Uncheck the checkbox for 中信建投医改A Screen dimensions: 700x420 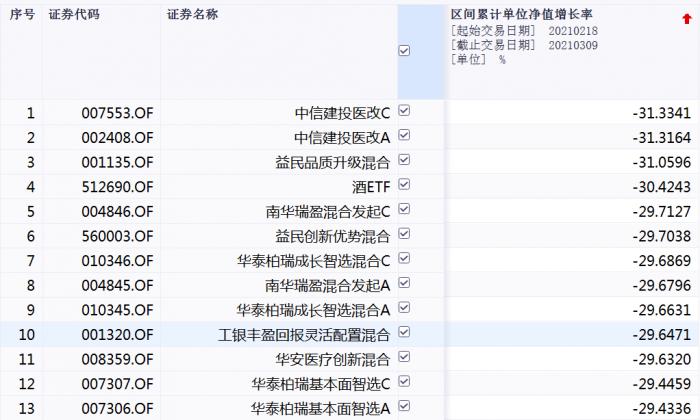[x=404, y=135]
